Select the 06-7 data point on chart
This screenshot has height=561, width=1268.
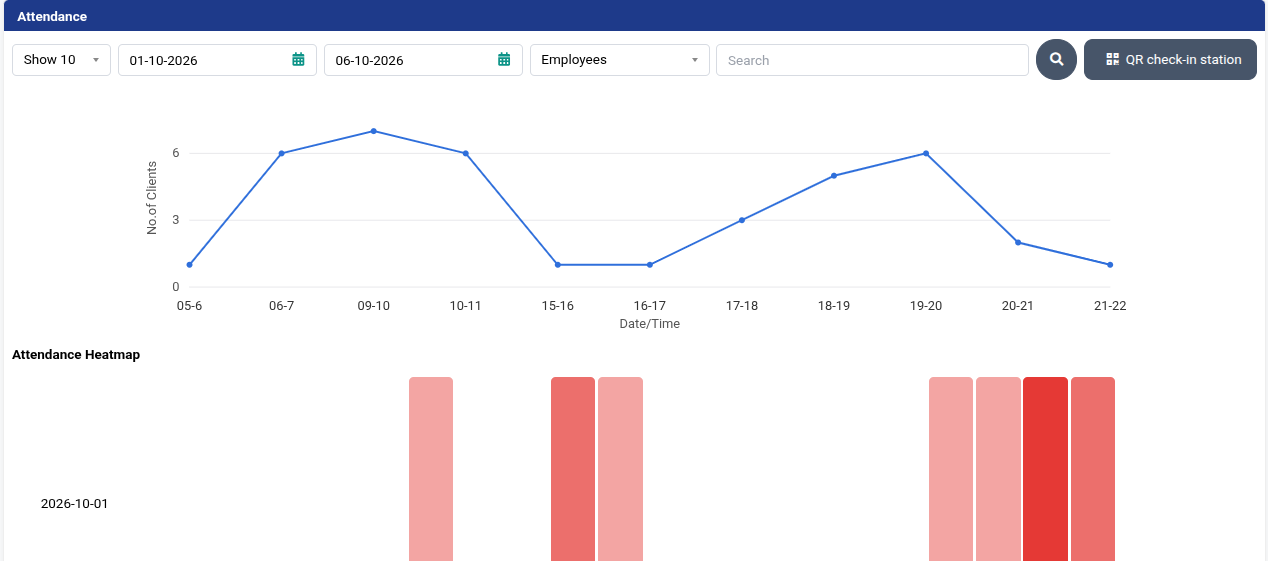pos(282,153)
